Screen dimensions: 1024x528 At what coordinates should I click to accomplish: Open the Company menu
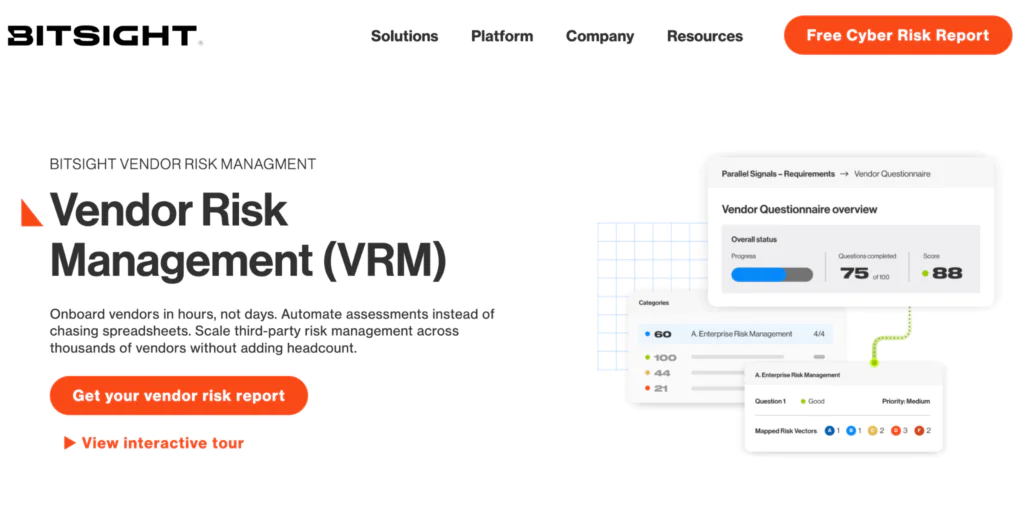click(600, 36)
